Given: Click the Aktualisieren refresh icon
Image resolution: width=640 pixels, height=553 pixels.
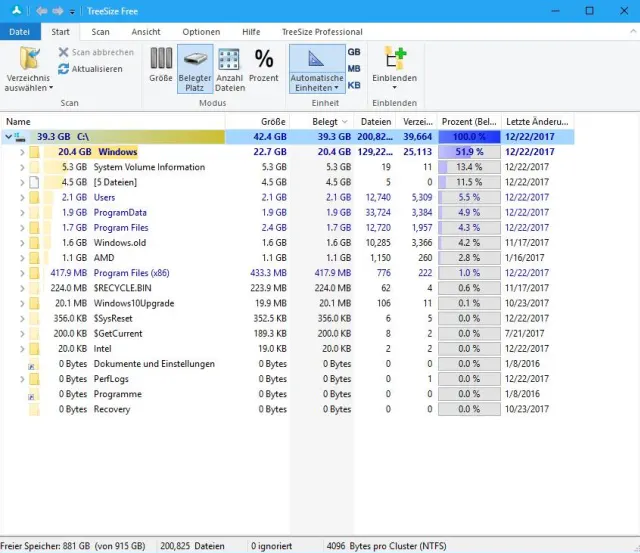Looking at the screenshot, I should (x=64, y=69).
